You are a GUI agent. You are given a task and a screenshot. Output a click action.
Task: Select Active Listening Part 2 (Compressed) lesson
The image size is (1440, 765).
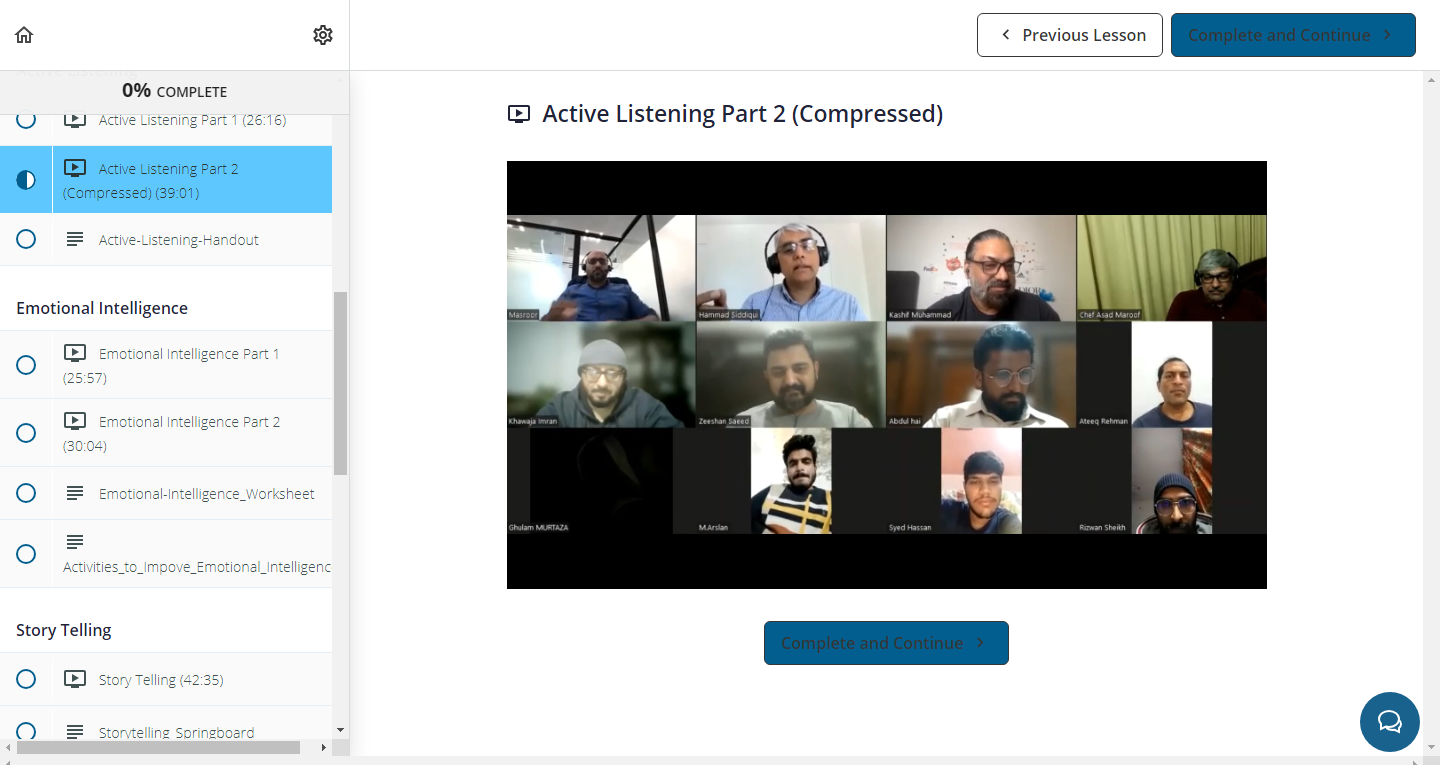[166, 180]
